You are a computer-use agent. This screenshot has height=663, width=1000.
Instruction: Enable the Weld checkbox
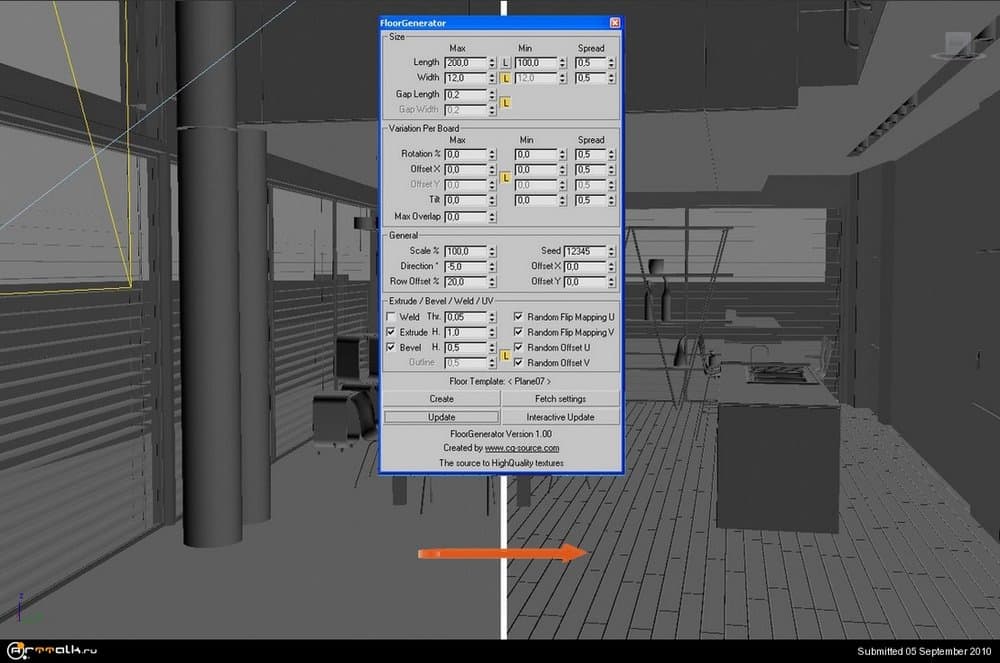tap(391, 317)
